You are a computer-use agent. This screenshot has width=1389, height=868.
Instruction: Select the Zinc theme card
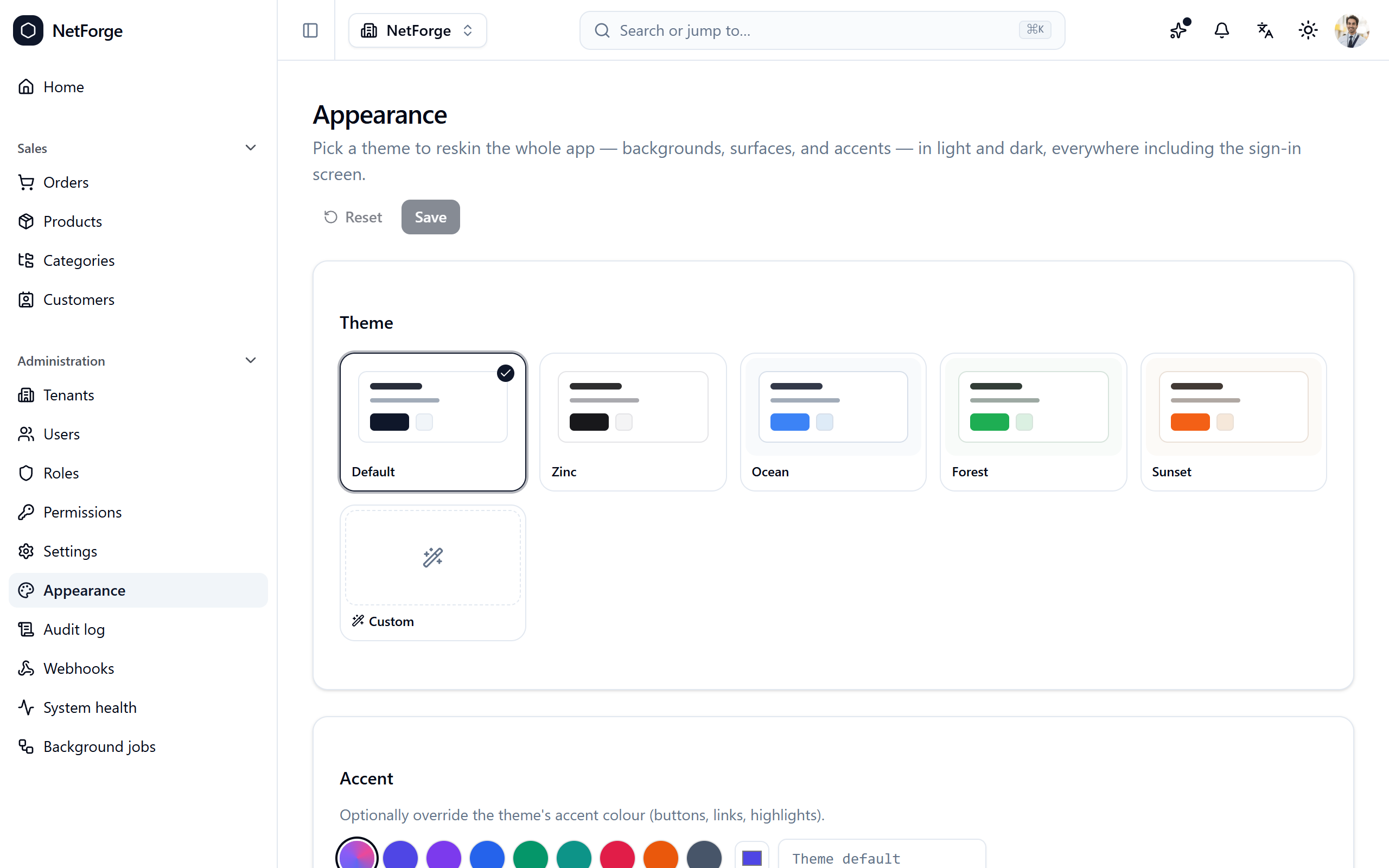click(633, 422)
